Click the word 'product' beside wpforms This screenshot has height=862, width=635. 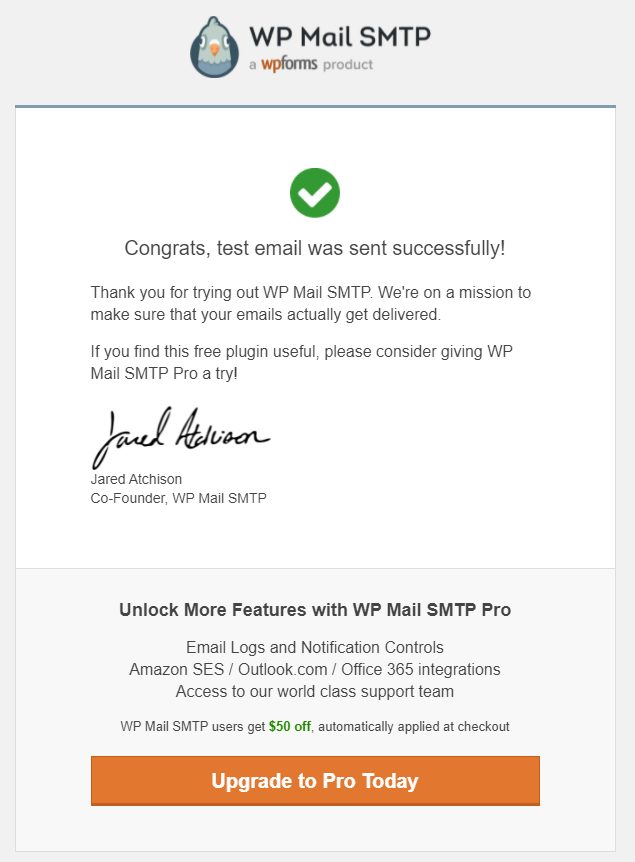[348, 64]
